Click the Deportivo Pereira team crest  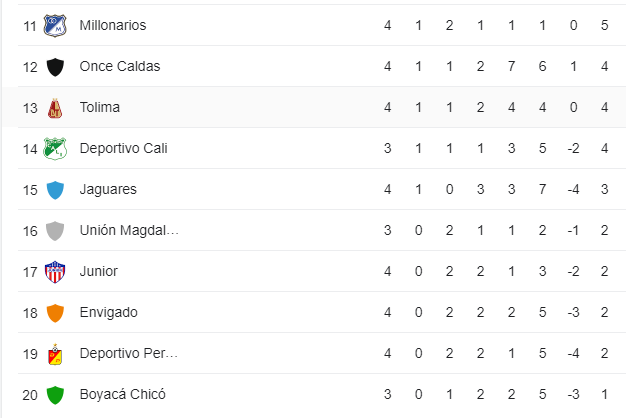pos(55,354)
